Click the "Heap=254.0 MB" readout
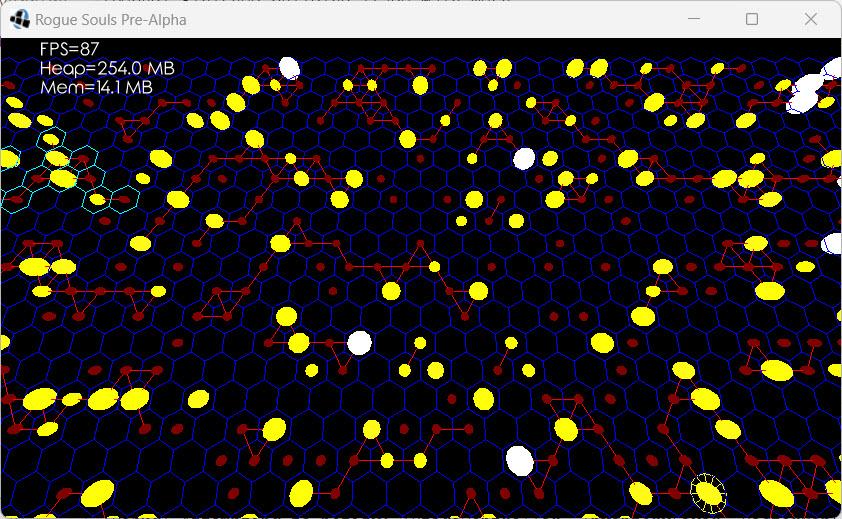Viewport: 842px width, 519px height. tap(107, 68)
